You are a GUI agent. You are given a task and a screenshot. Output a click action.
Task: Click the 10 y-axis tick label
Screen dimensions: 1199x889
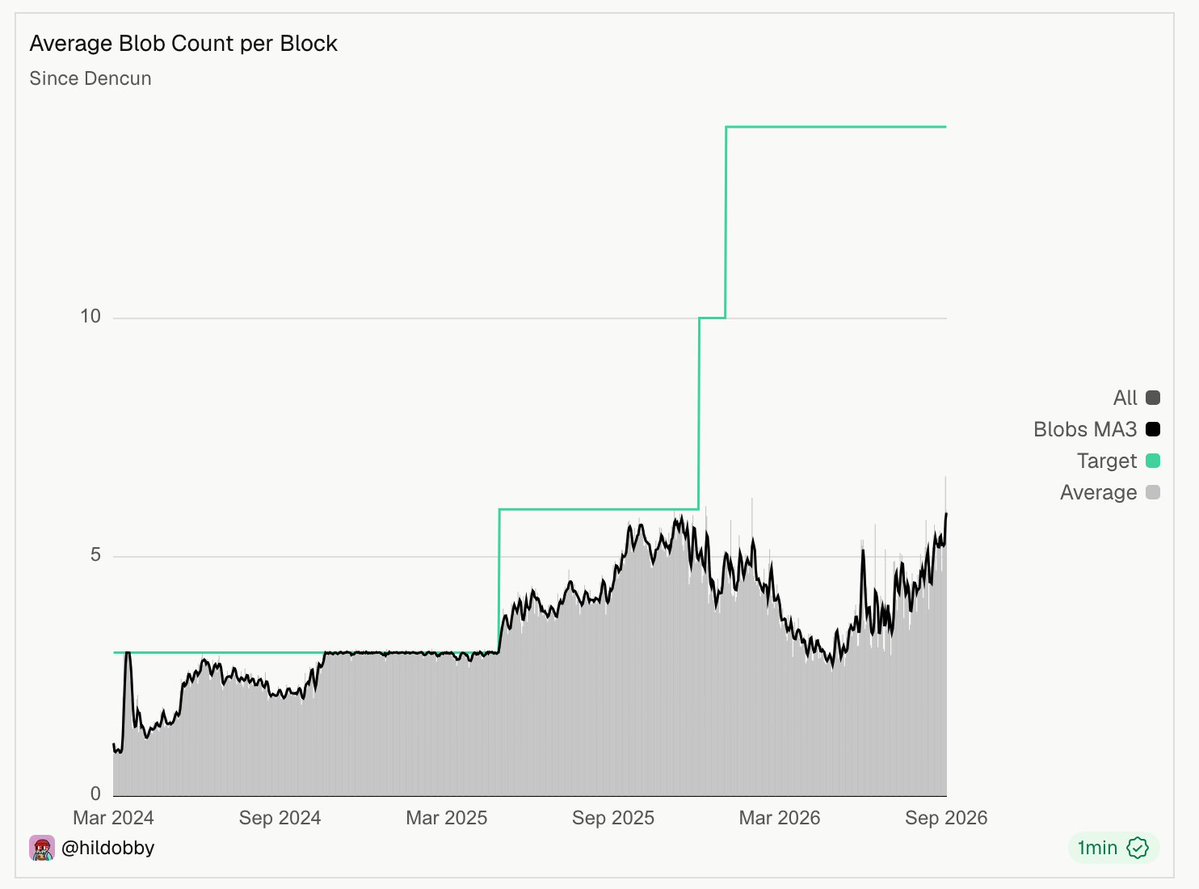point(90,316)
